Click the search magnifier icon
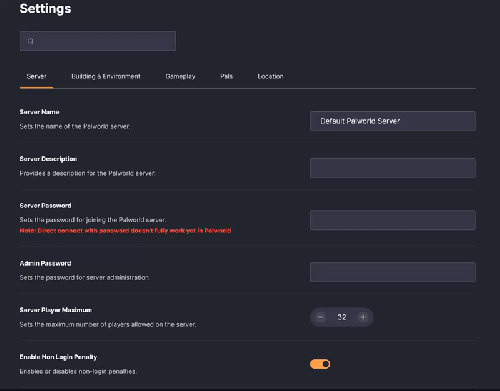Viewport: 500px width, 391px height. [30, 41]
